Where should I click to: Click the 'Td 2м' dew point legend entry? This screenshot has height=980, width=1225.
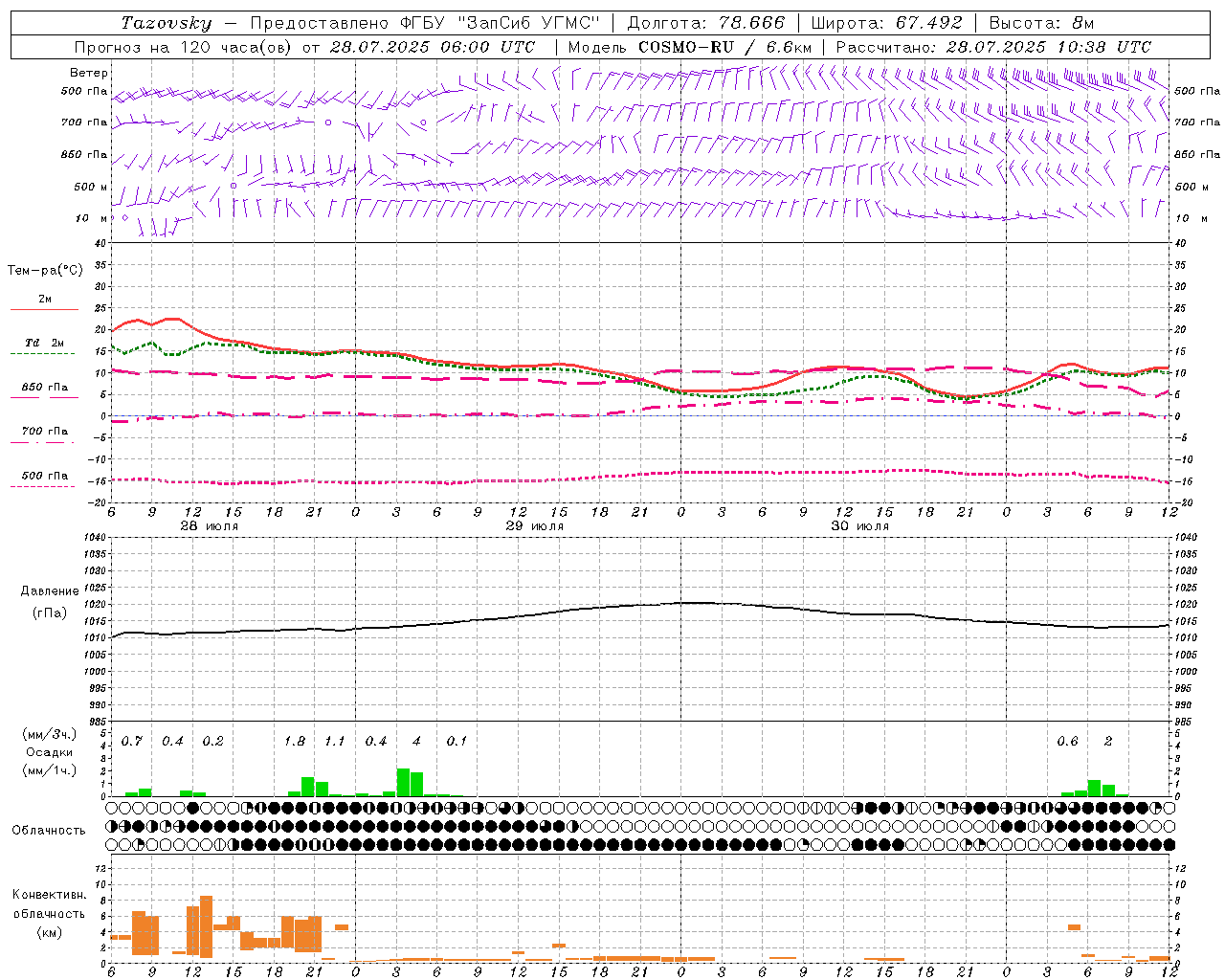coord(45,343)
